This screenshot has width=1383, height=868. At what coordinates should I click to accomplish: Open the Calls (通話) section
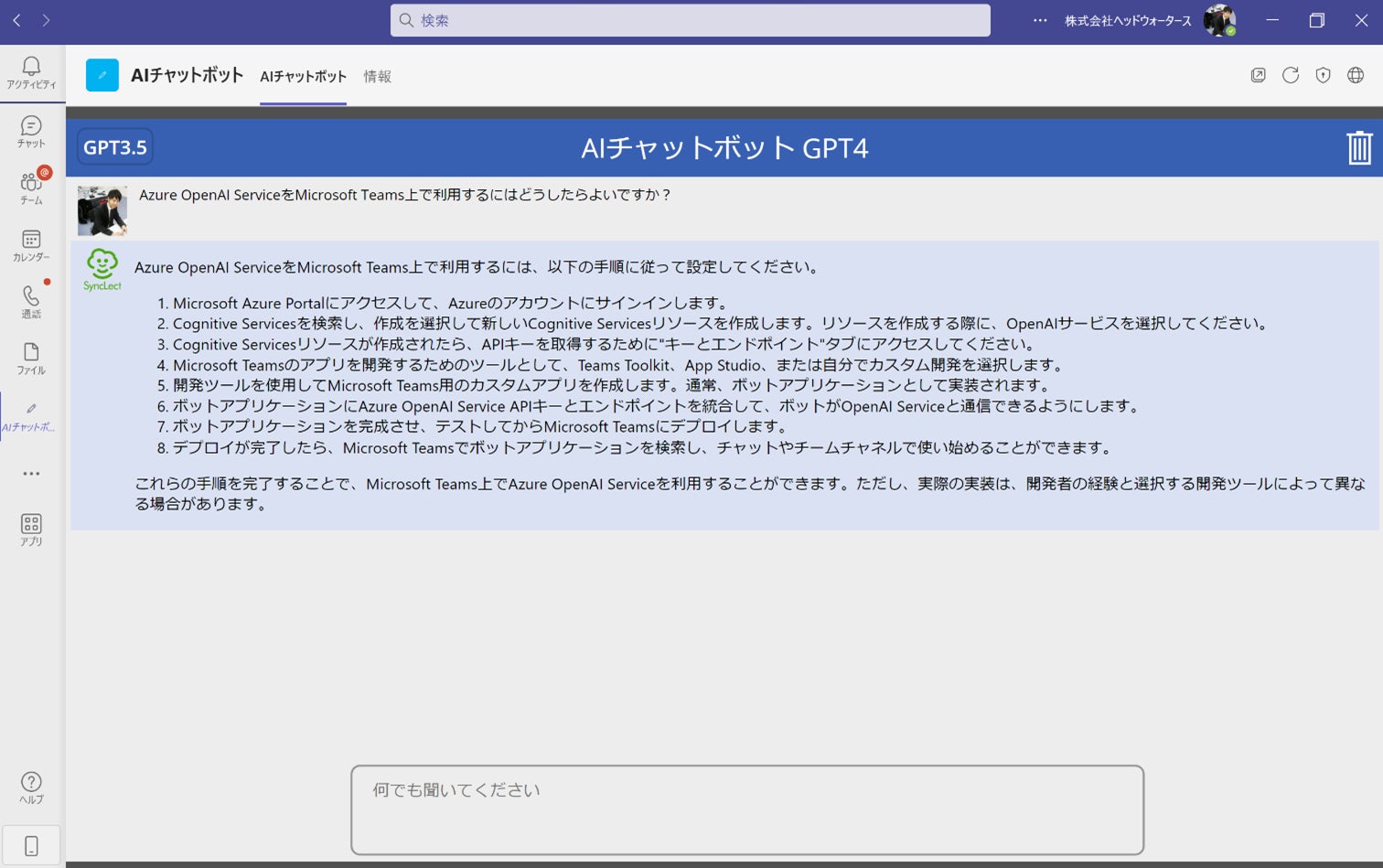click(31, 302)
